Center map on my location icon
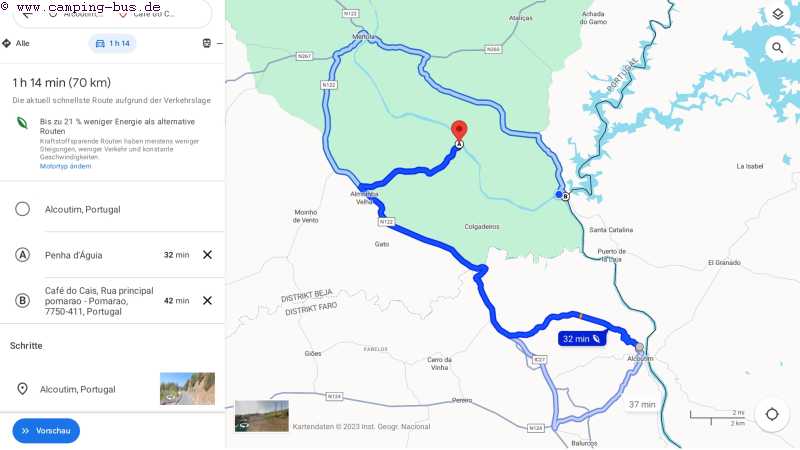The image size is (800, 450). [772, 414]
